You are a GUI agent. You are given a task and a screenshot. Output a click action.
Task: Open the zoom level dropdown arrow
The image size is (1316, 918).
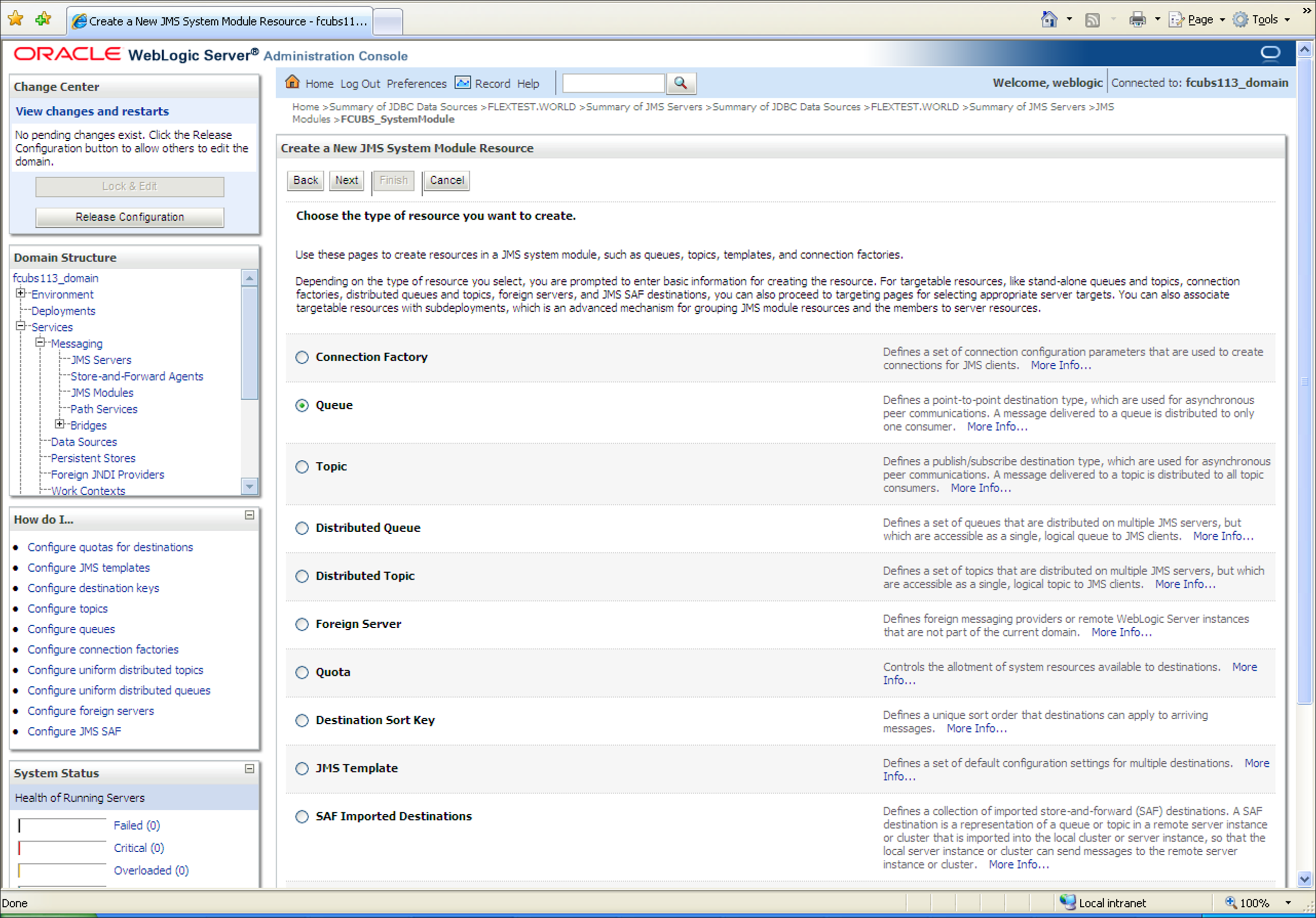click(1288, 903)
